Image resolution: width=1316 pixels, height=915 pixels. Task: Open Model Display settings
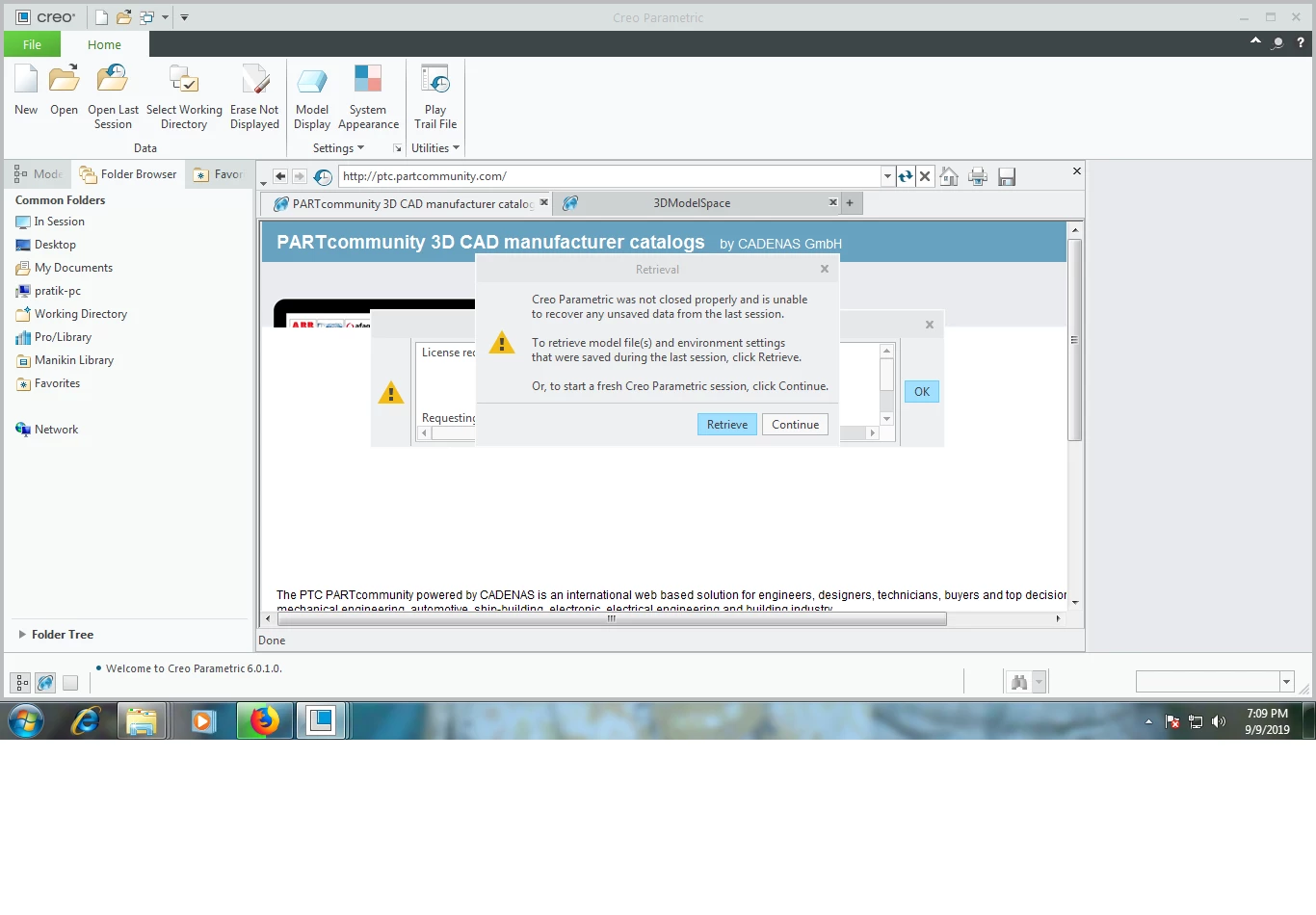[x=312, y=96]
